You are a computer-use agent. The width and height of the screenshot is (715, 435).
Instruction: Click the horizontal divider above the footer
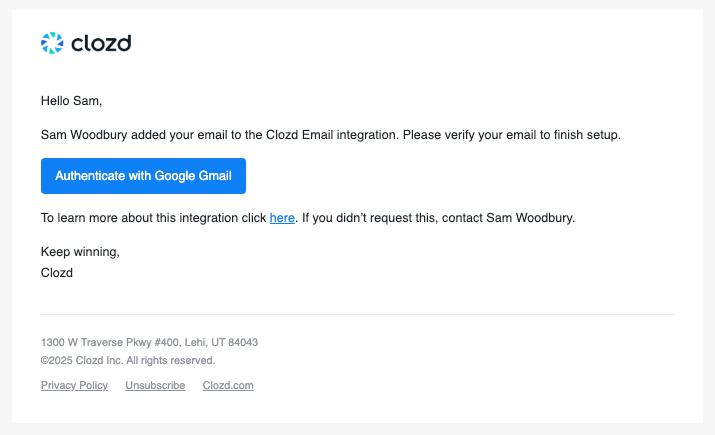[357, 314]
